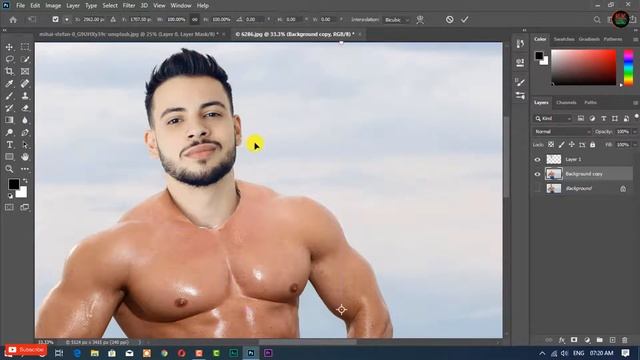640x360 pixels.
Task: Toggle lock transparent pixels
Action: point(551,144)
